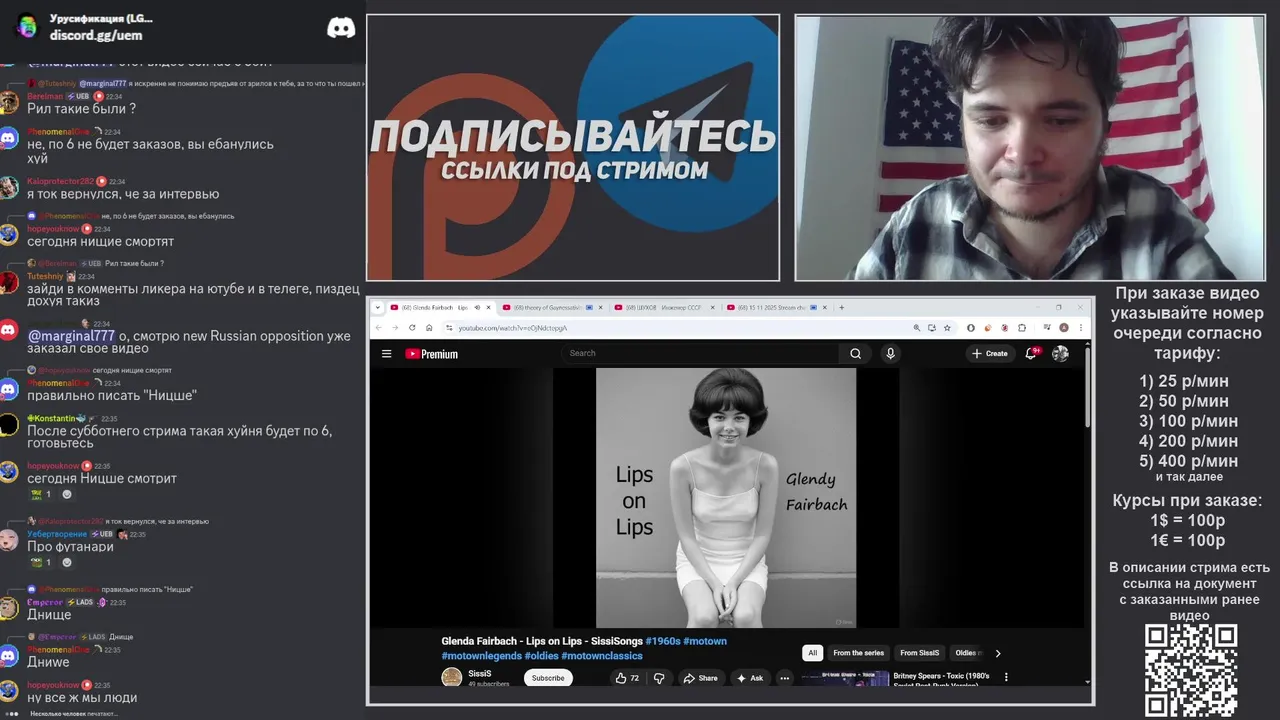Click the YouTube search magnifier button
The image size is (1280, 720).
tap(855, 353)
